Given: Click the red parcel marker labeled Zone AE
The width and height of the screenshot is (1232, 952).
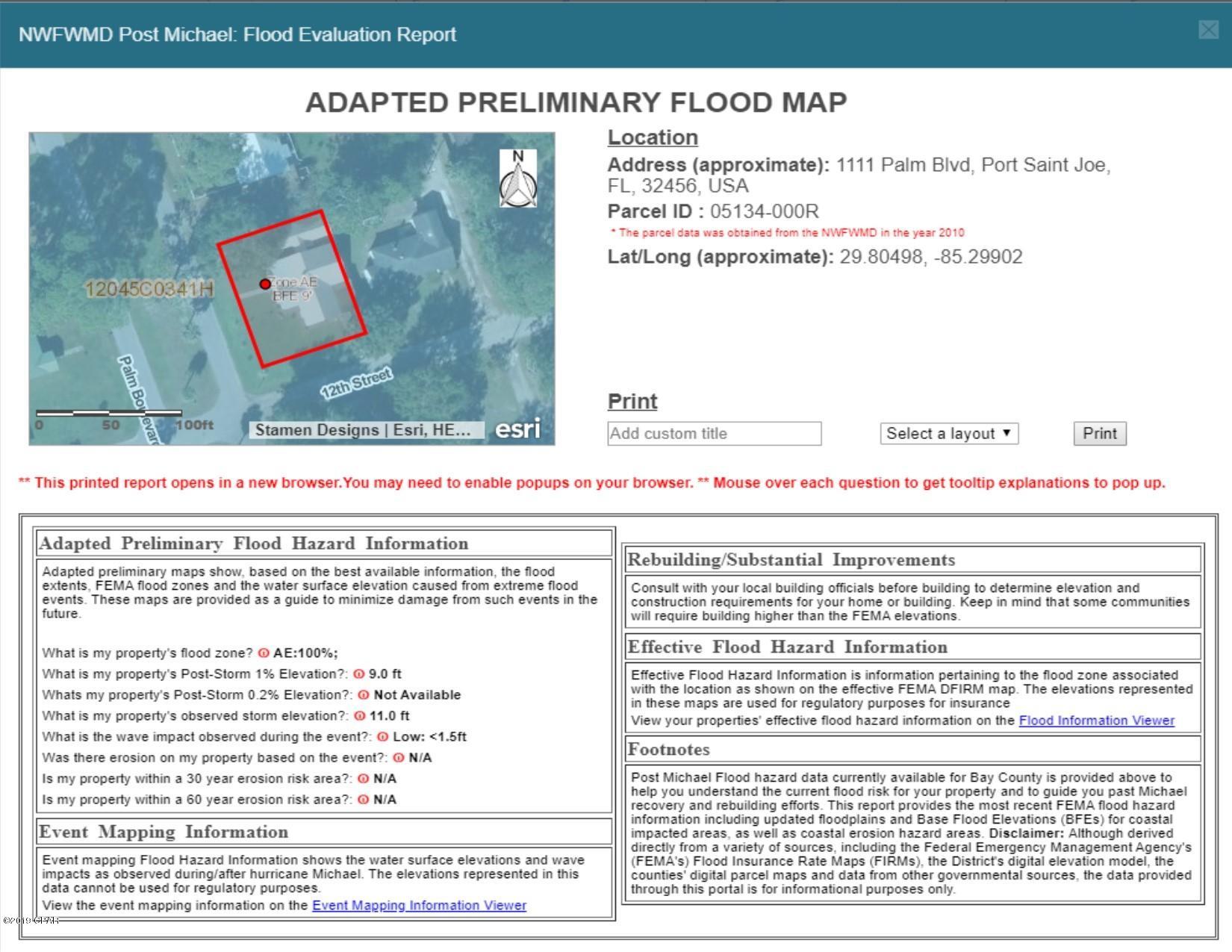Looking at the screenshot, I should (266, 284).
